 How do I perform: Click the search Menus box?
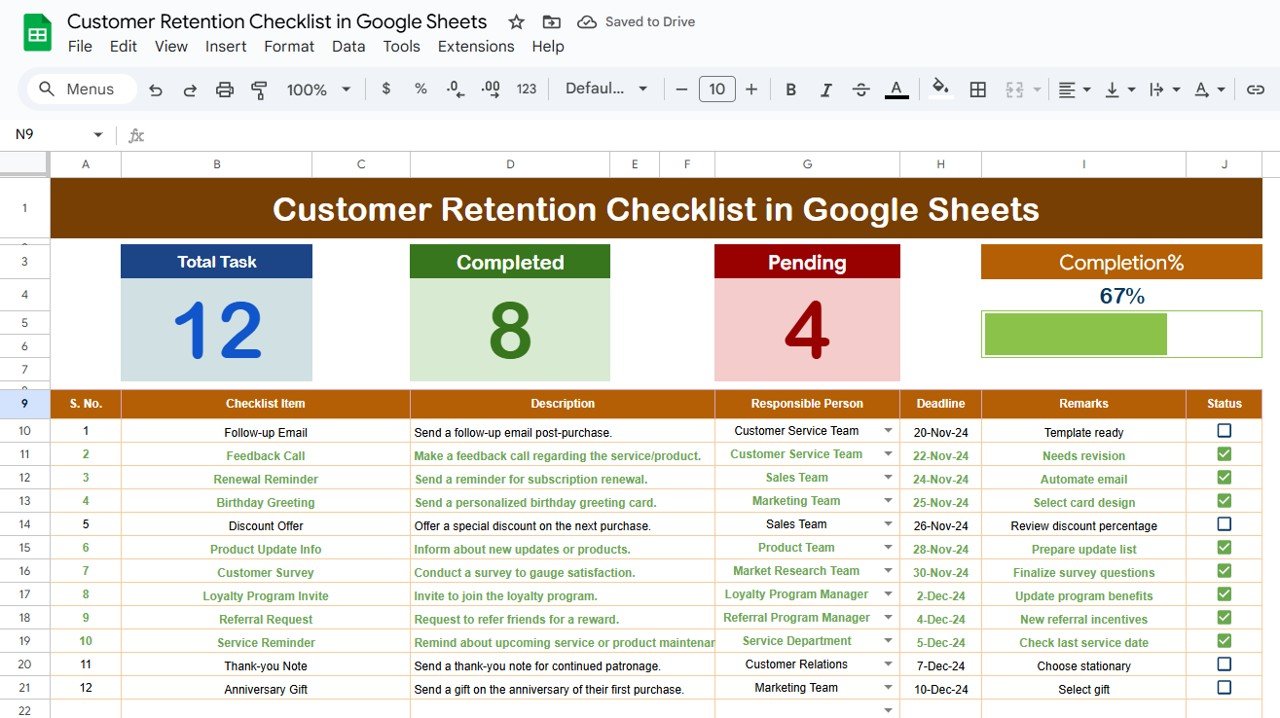[81, 89]
